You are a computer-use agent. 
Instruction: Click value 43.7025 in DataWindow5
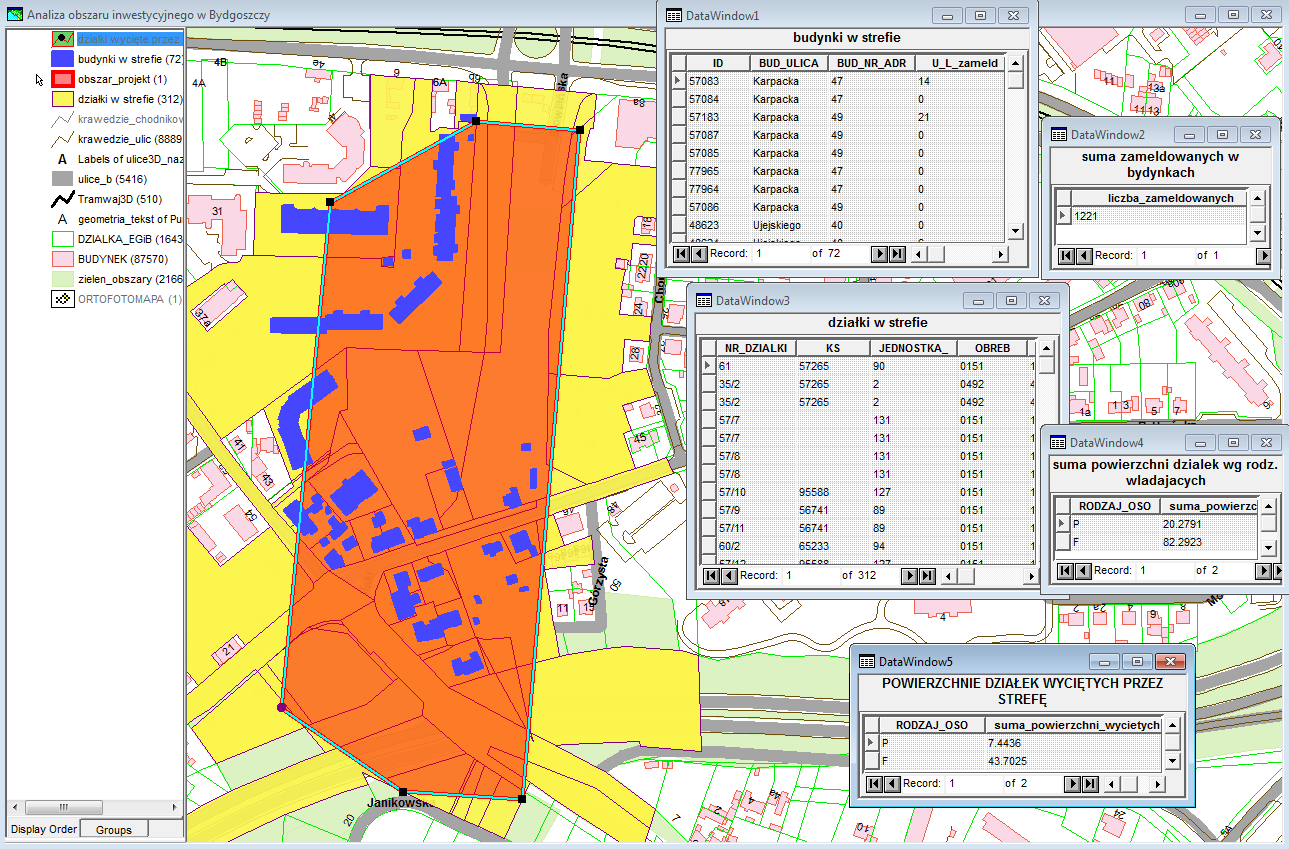pyautogui.click(x=1073, y=761)
